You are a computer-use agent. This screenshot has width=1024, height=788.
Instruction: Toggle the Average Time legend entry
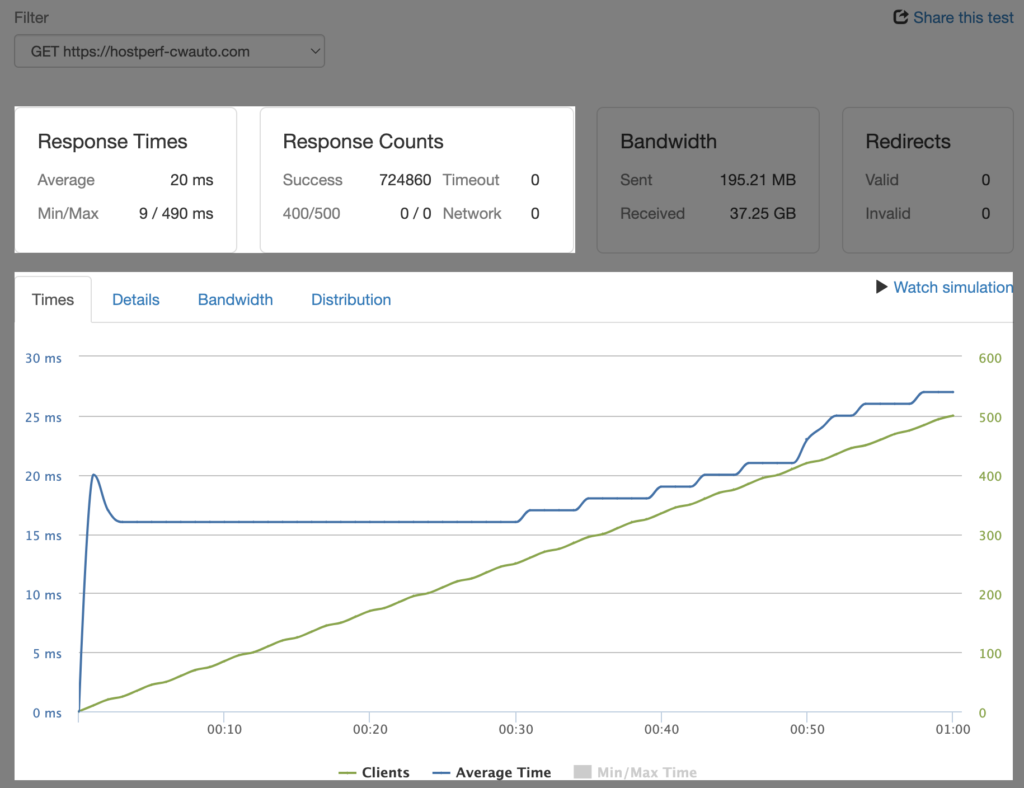492,772
